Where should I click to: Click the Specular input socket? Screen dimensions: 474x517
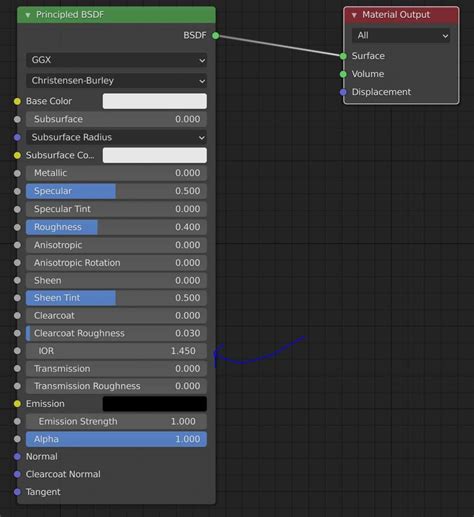[x=17, y=191]
